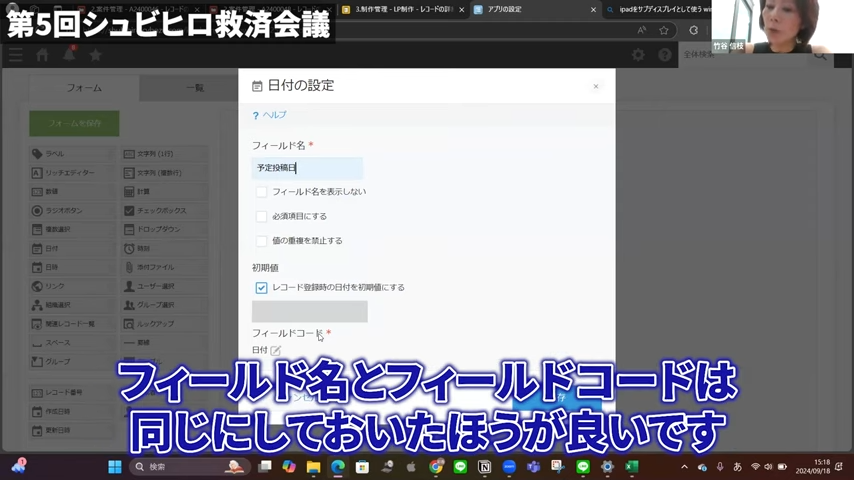Add the 罫線 element from the palette
854x480 pixels.
(x=164, y=343)
